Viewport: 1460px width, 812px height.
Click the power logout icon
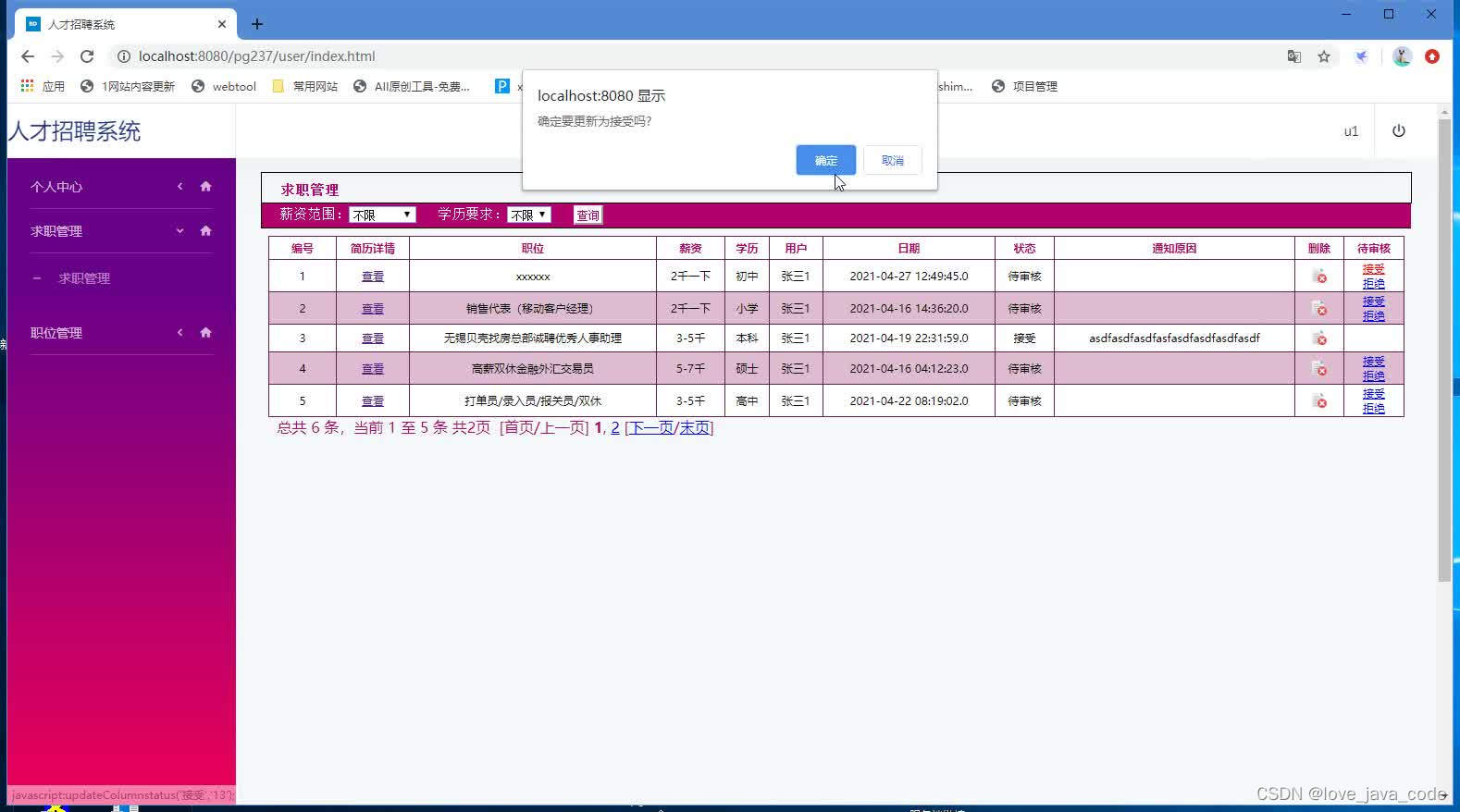pos(1399,130)
